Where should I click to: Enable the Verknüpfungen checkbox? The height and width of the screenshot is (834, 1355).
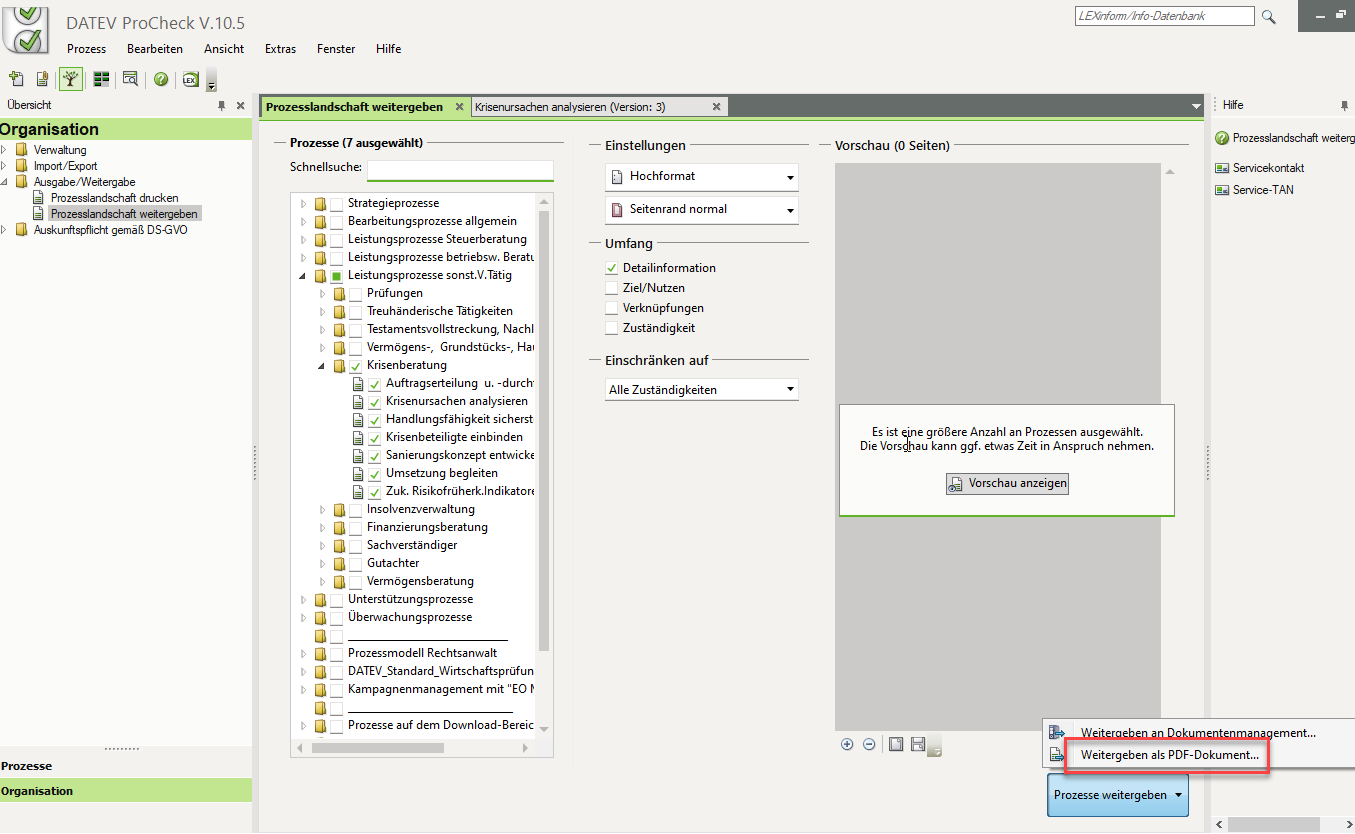[612, 308]
